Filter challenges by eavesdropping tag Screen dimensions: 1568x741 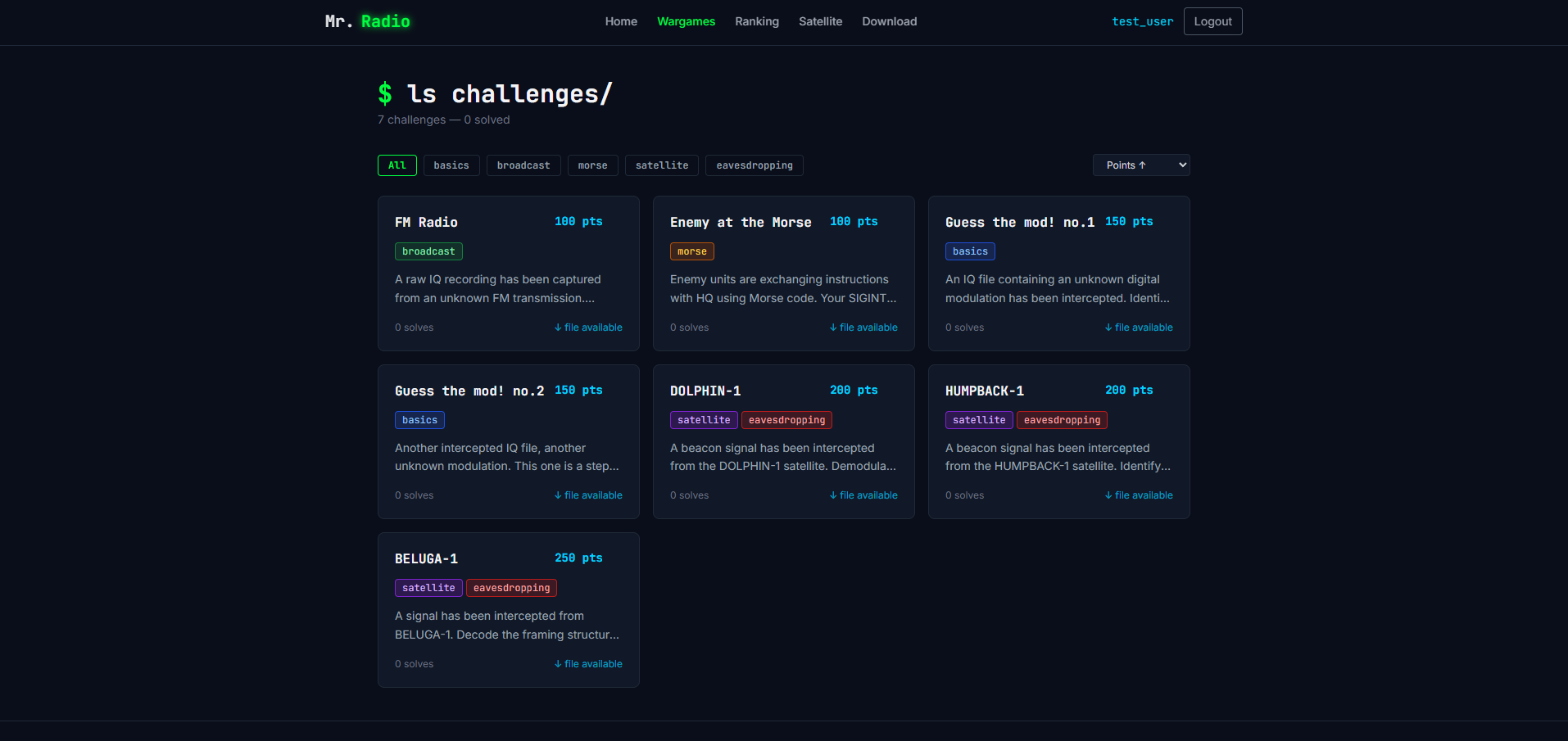coord(755,165)
